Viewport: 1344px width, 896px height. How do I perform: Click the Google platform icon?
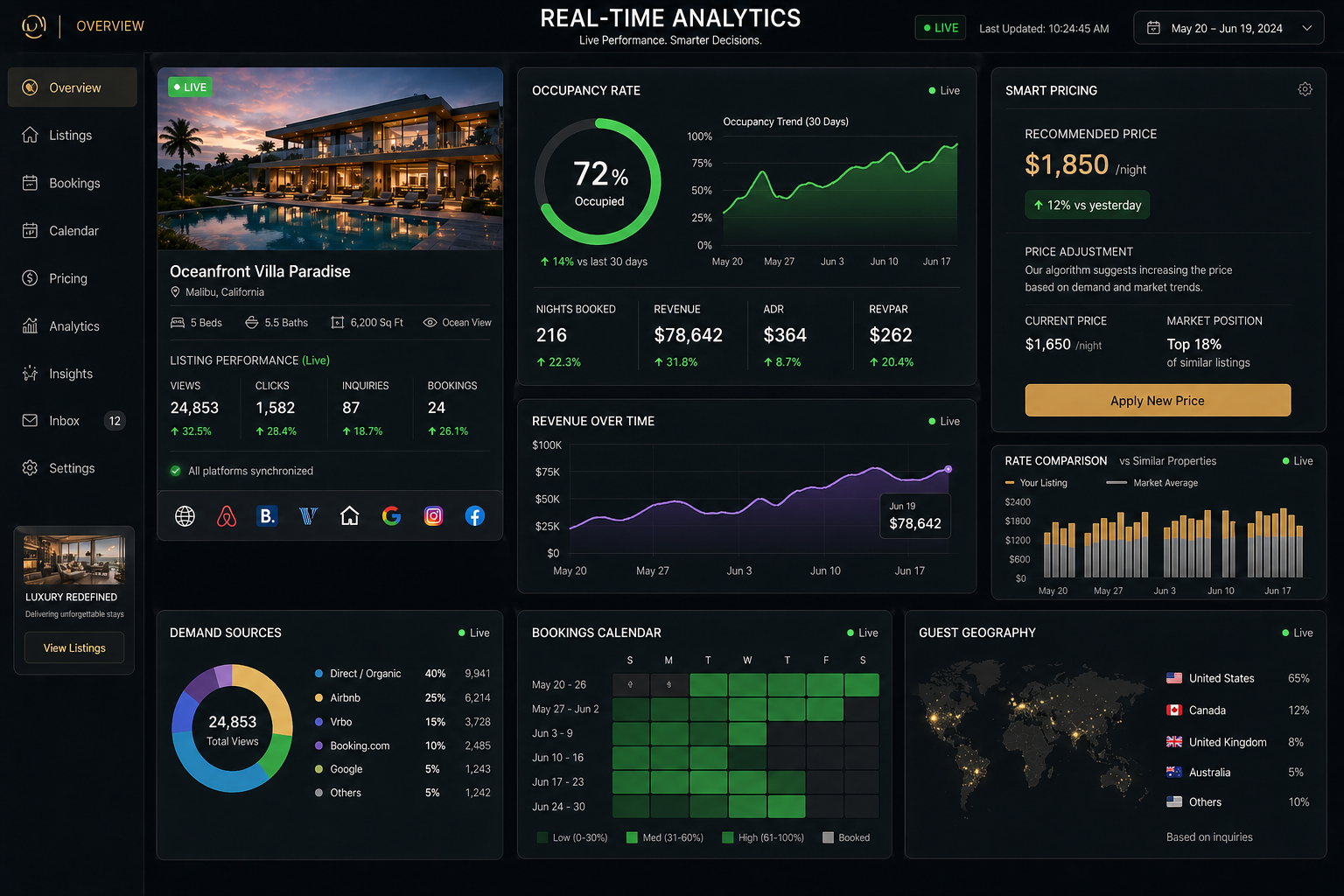coord(391,516)
